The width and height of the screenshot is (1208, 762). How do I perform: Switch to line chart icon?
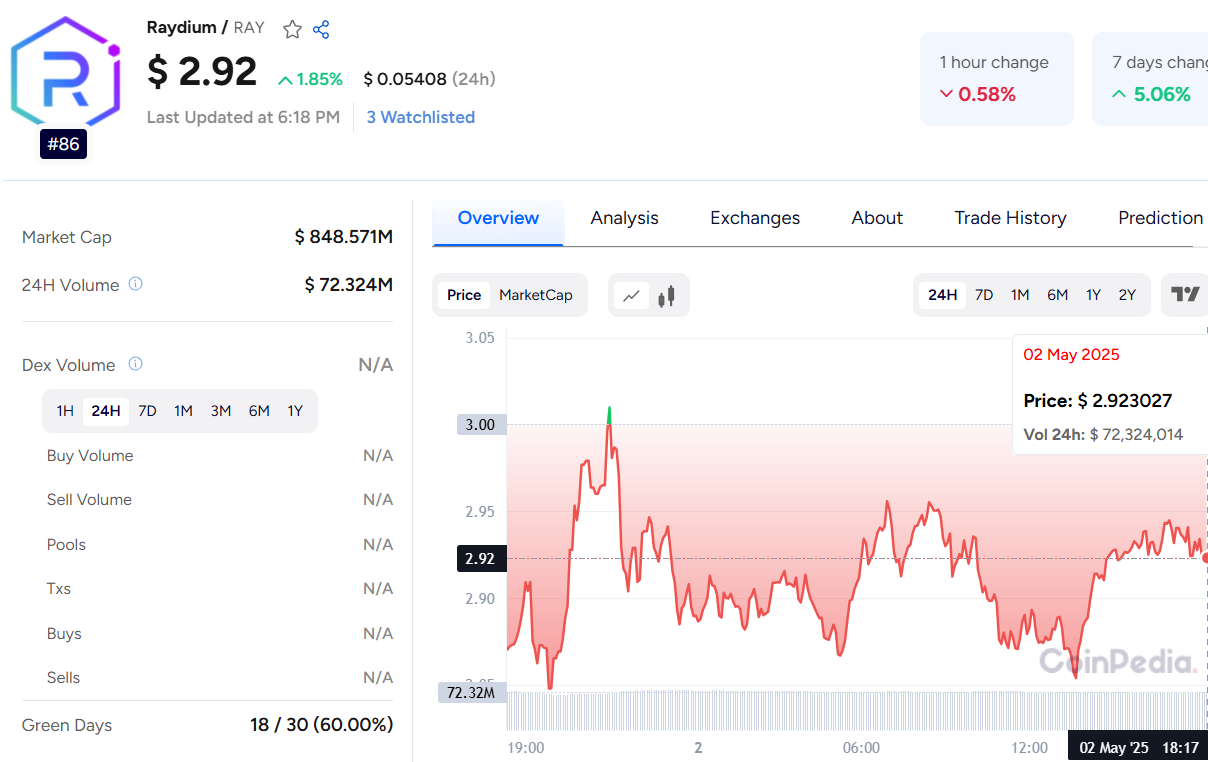click(631, 295)
